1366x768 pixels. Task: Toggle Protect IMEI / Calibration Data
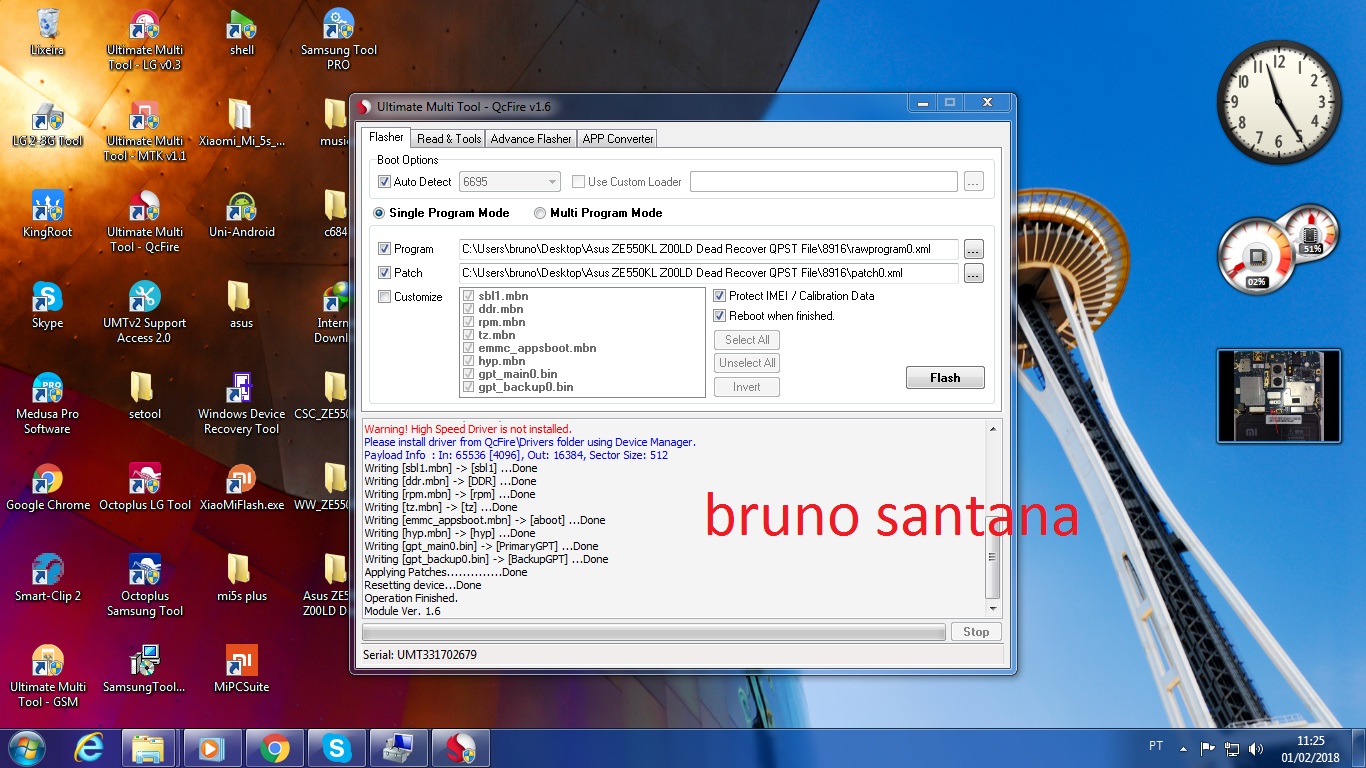[x=719, y=296]
